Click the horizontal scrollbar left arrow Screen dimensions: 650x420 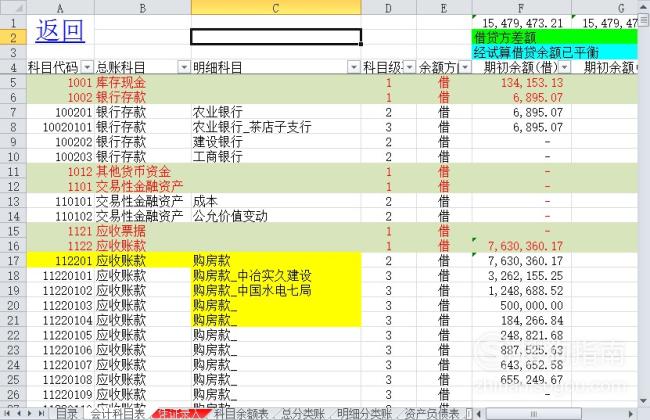pyautogui.click(x=479, y=413)
